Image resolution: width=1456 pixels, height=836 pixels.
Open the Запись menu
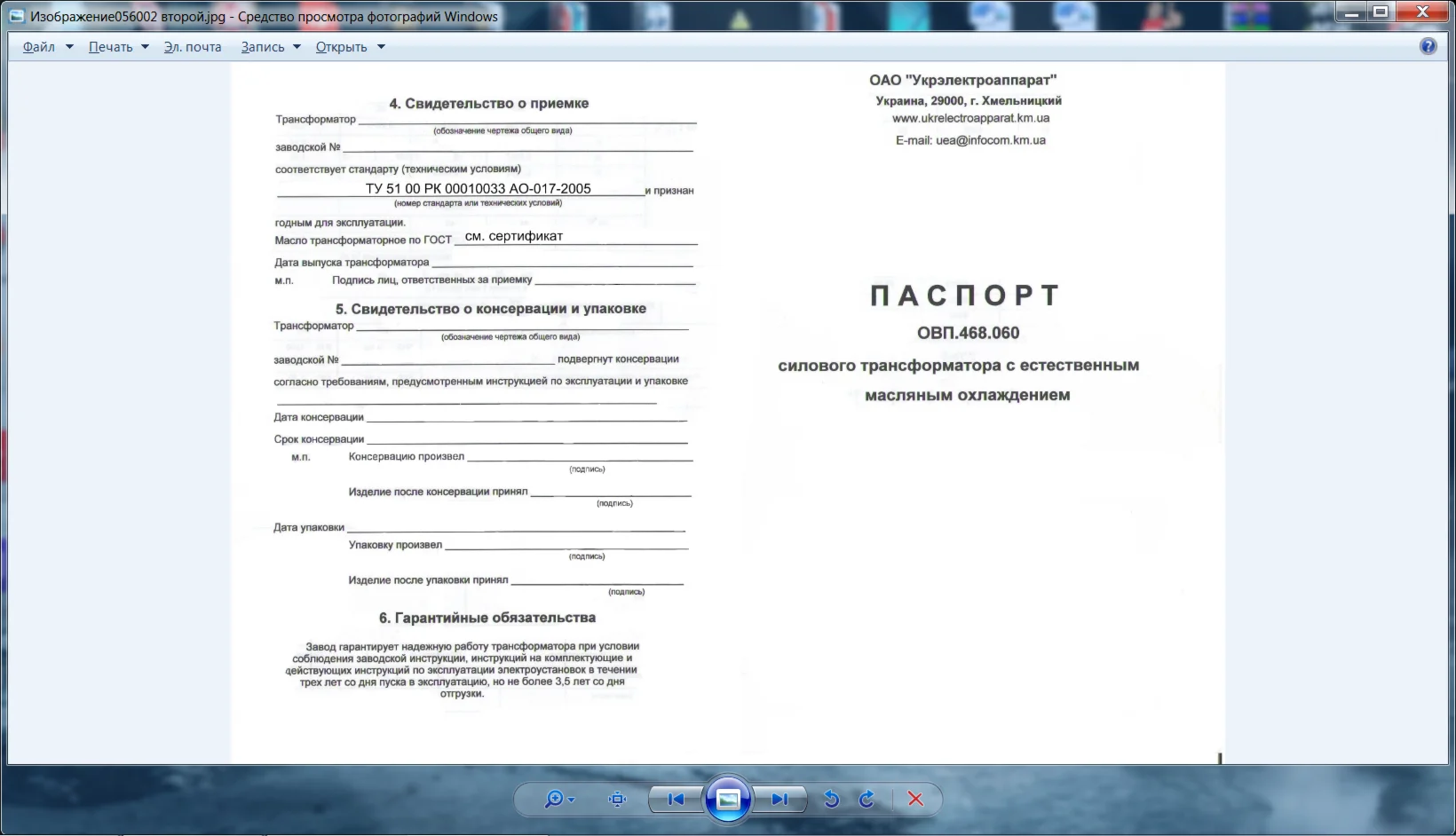[x=262, y=46]
